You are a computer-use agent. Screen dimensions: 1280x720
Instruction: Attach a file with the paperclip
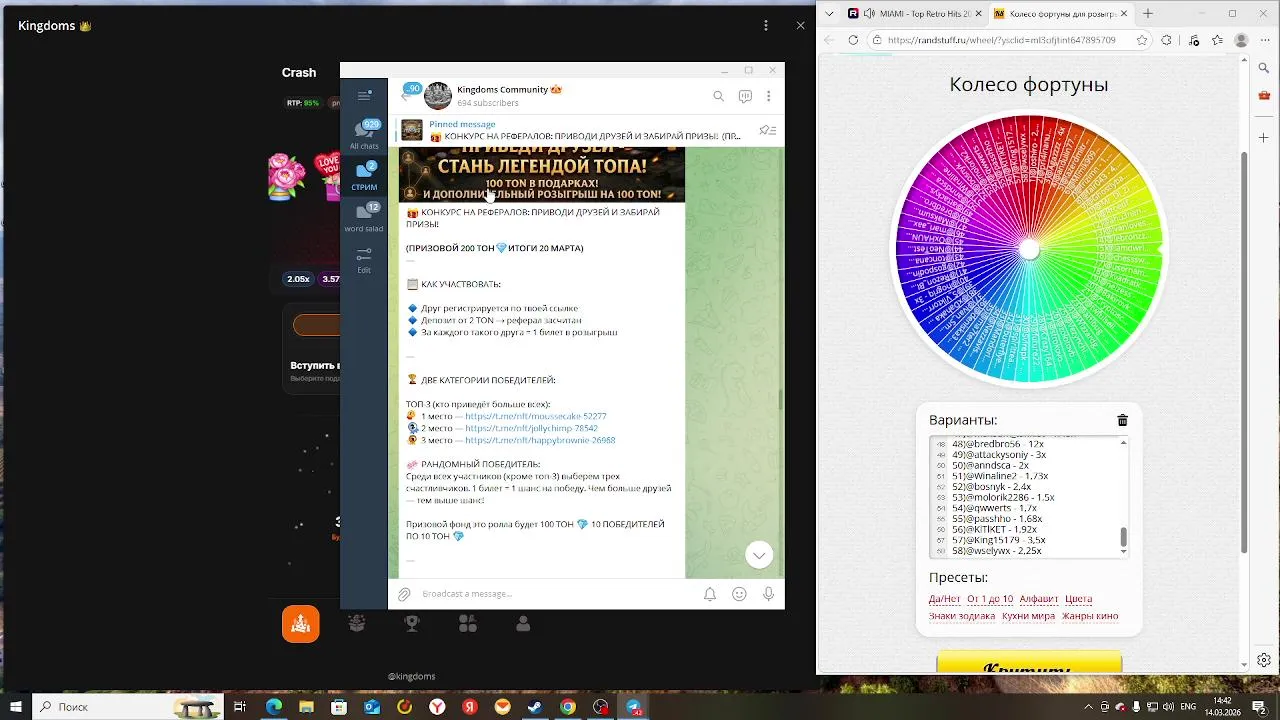[404, 594]
